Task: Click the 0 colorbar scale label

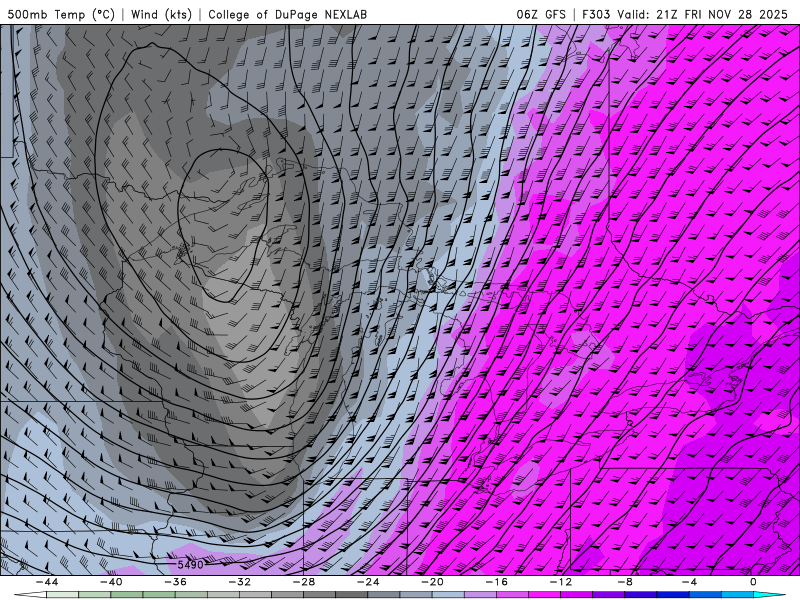Action: [x=754, y=582]
